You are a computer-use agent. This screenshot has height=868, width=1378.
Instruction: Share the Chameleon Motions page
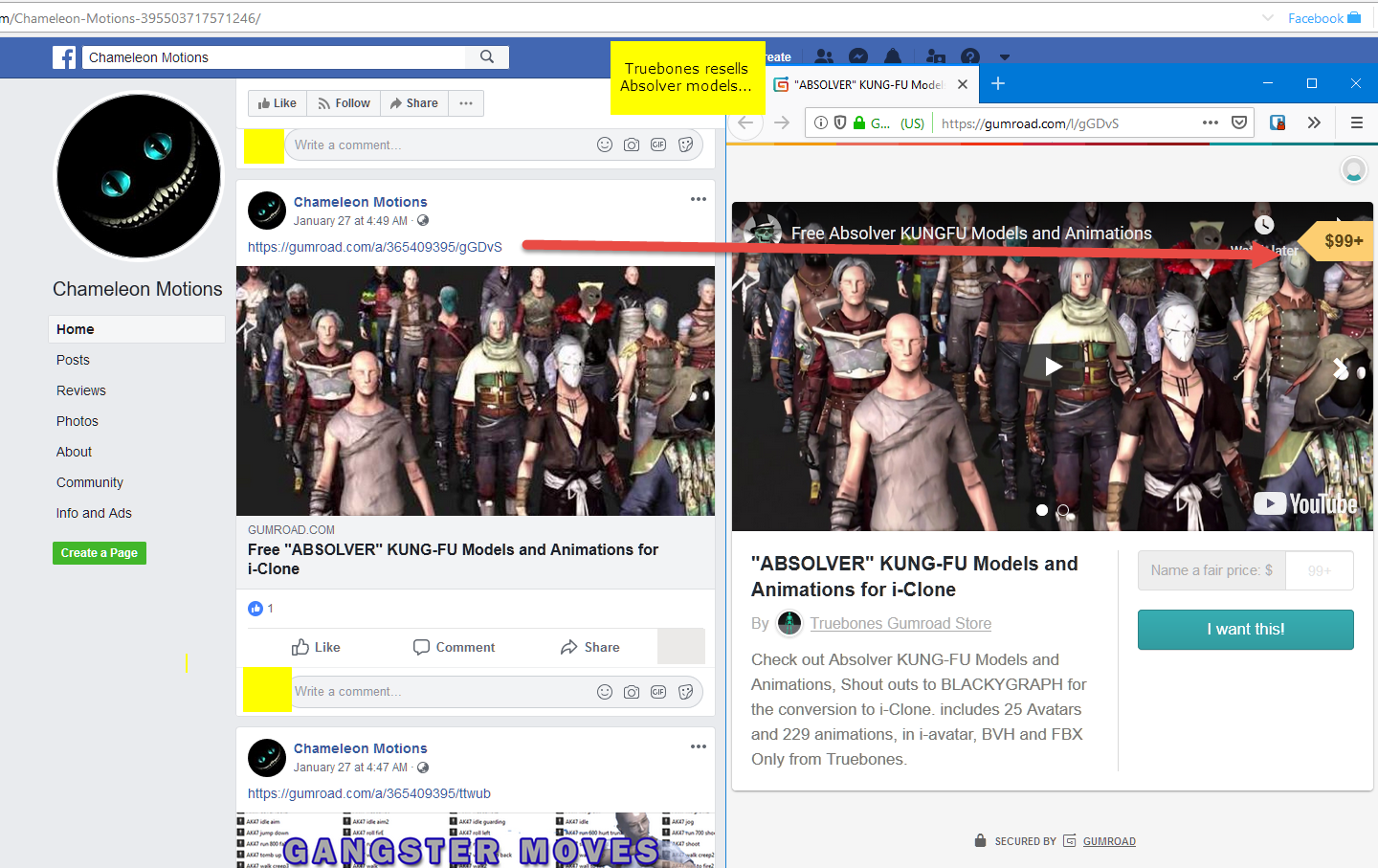click(x=414, y=103)
